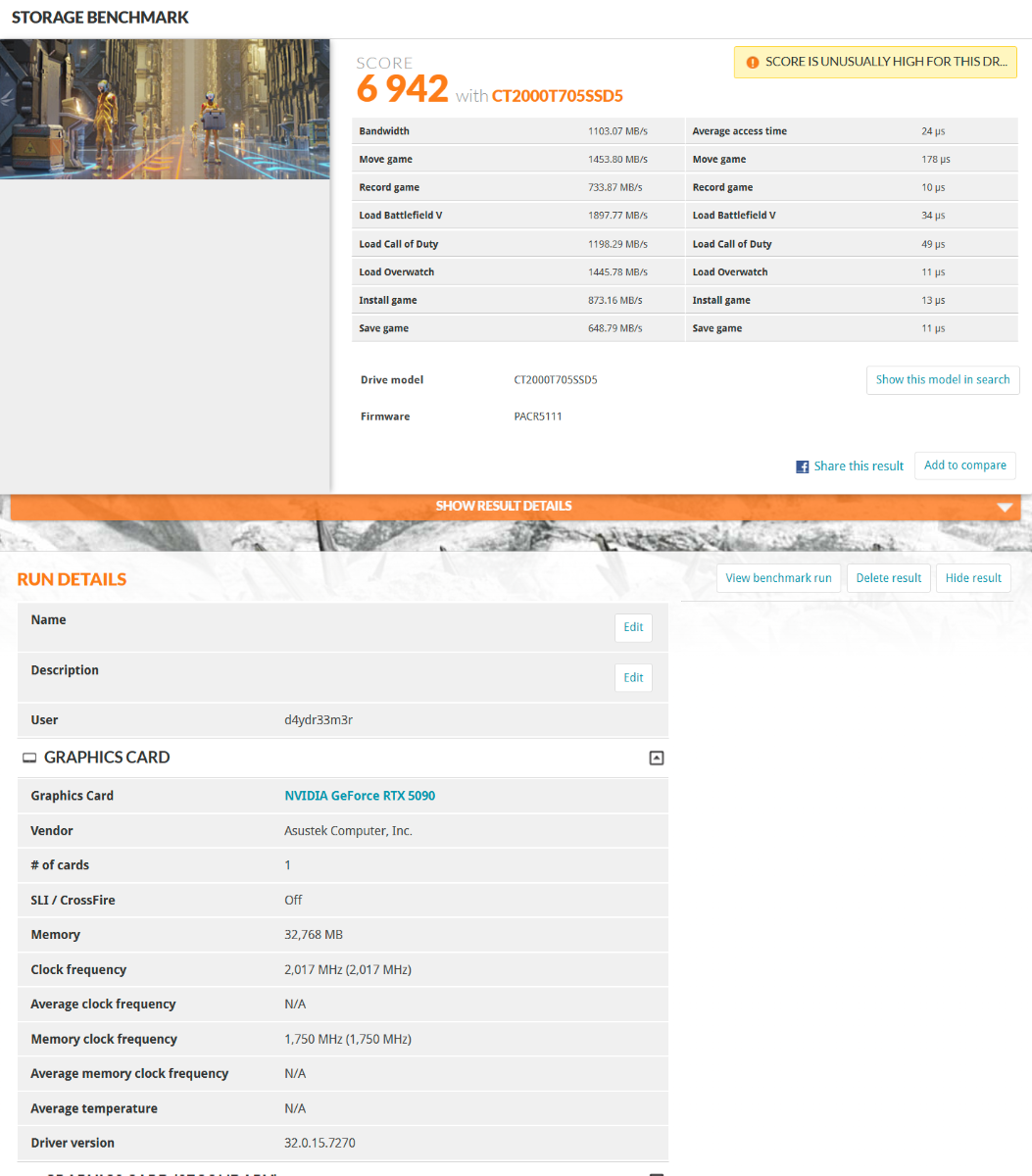The height and width of the screenshot is (1176, 1032).
Task: Select vendor Asustek Computer, Inc.
Action: (x=348, y=831)
